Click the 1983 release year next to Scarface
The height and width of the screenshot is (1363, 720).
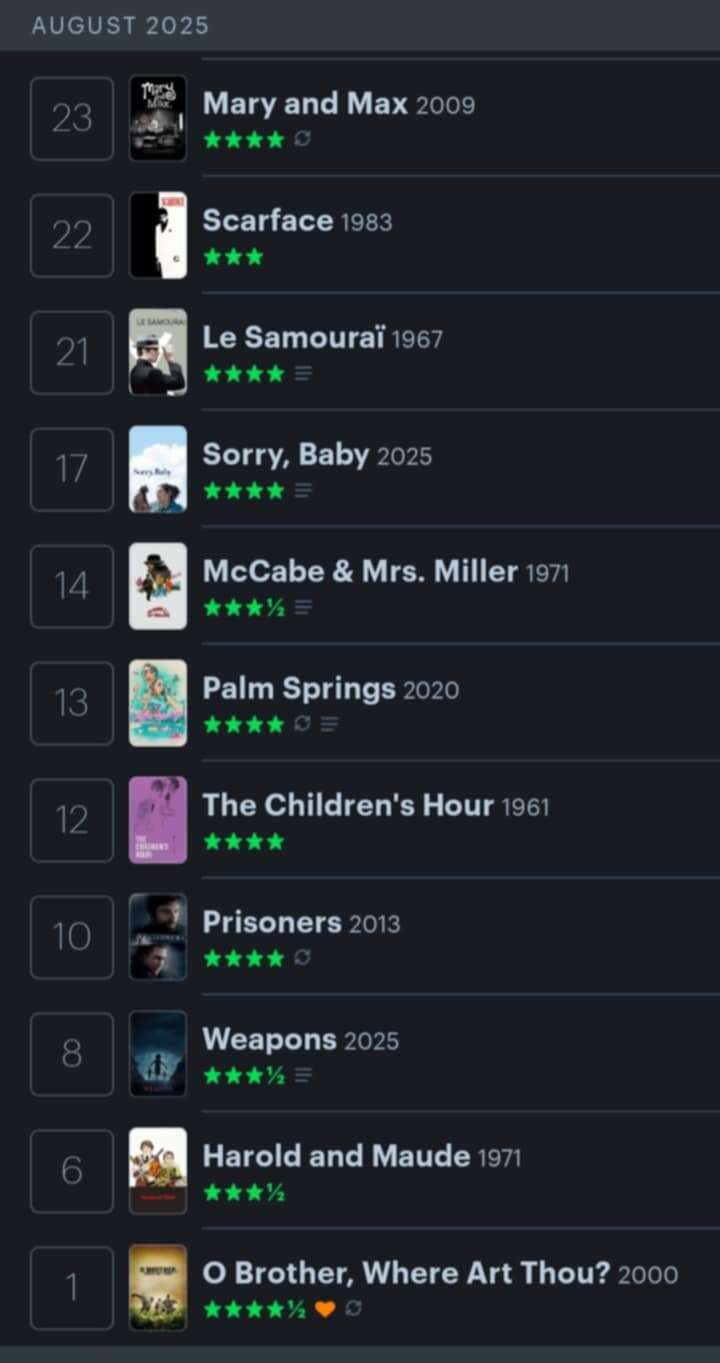pos(366,222)
